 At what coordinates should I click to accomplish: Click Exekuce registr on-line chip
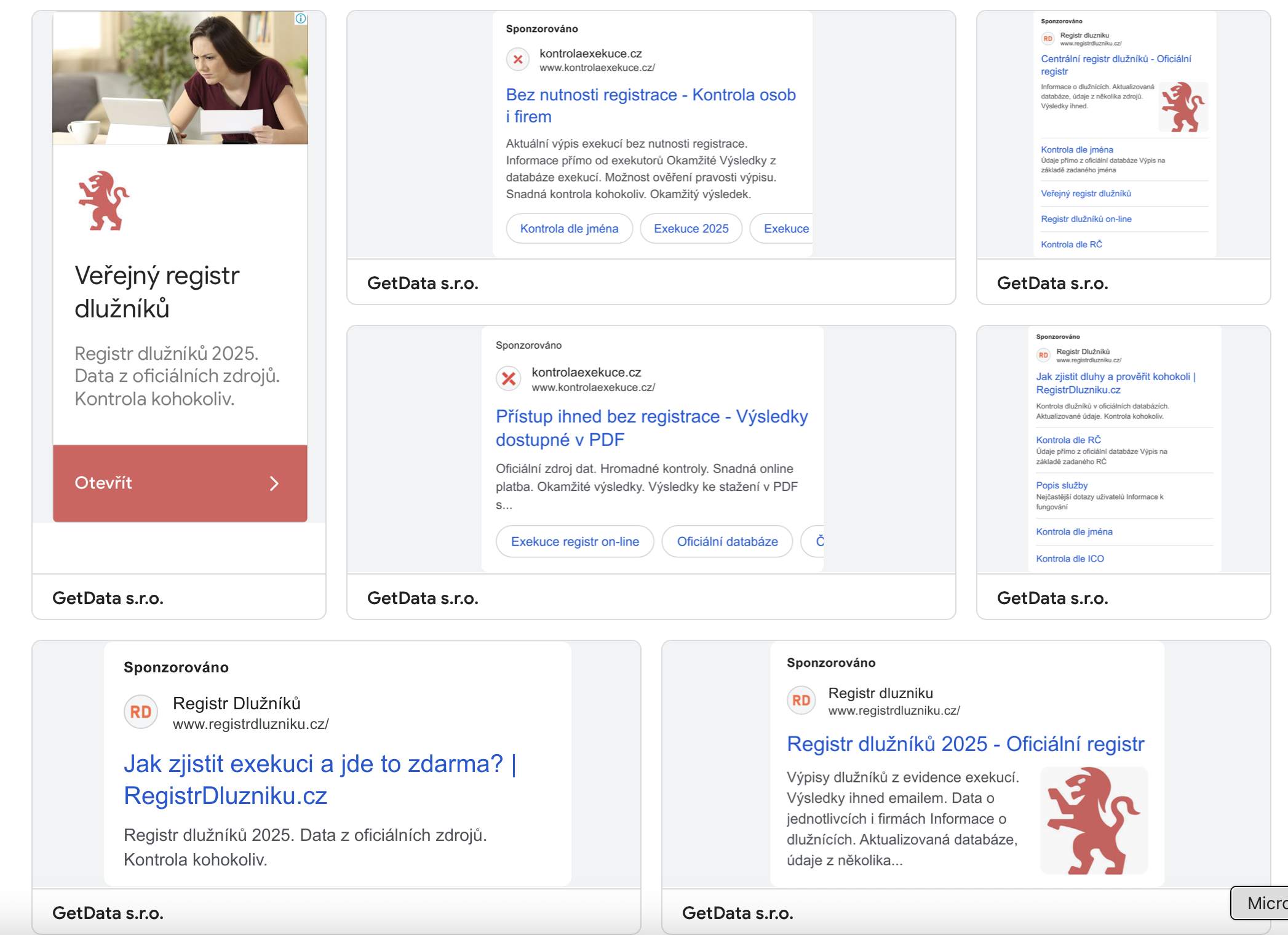pos(575,541)
